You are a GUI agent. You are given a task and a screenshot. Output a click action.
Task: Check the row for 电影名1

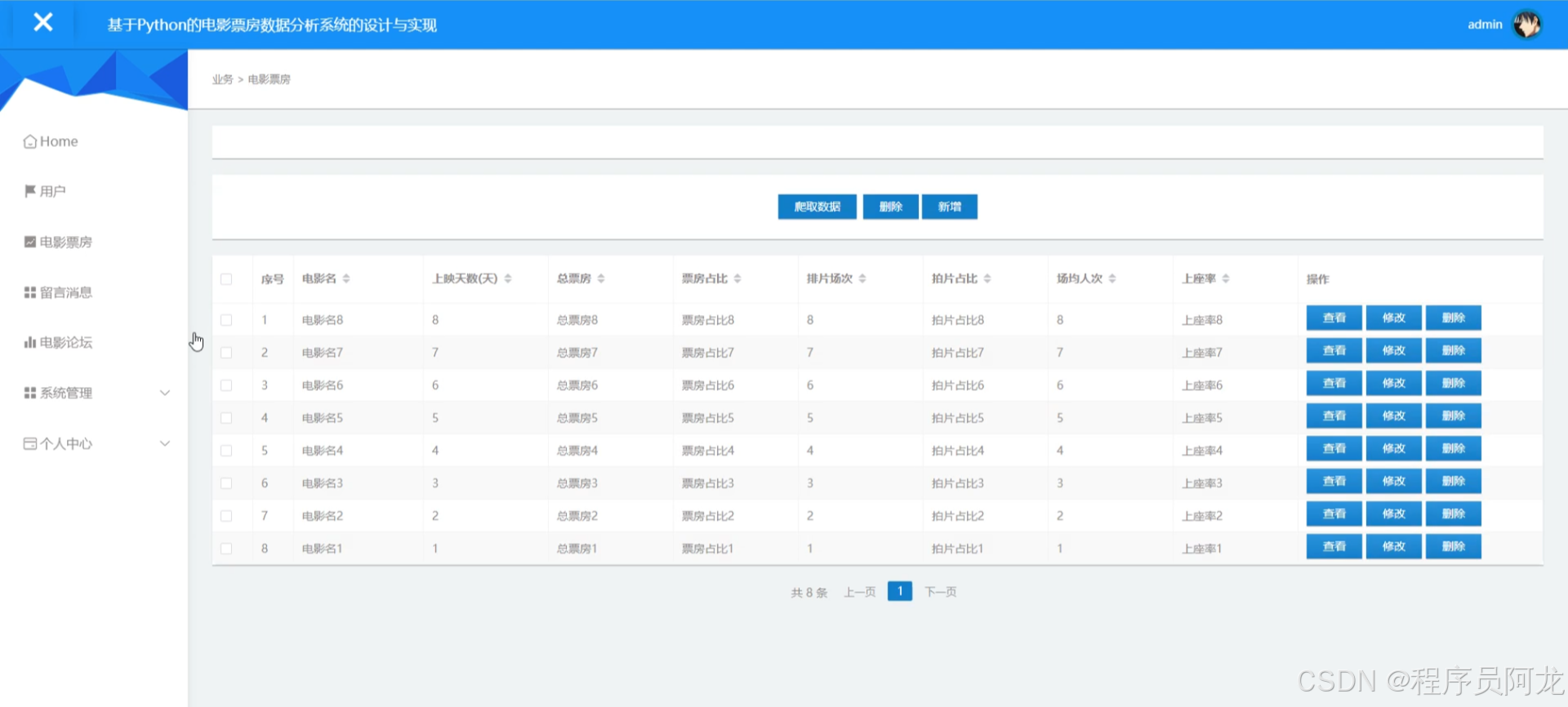[x=226, y=549]
